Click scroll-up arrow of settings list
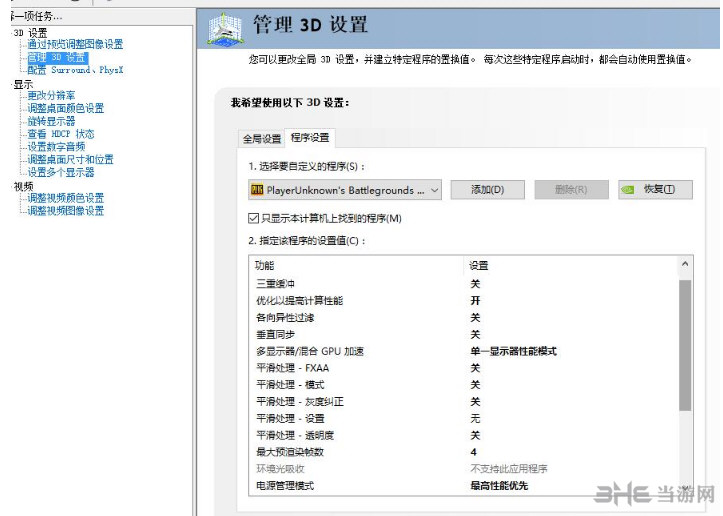 (685, 264)
